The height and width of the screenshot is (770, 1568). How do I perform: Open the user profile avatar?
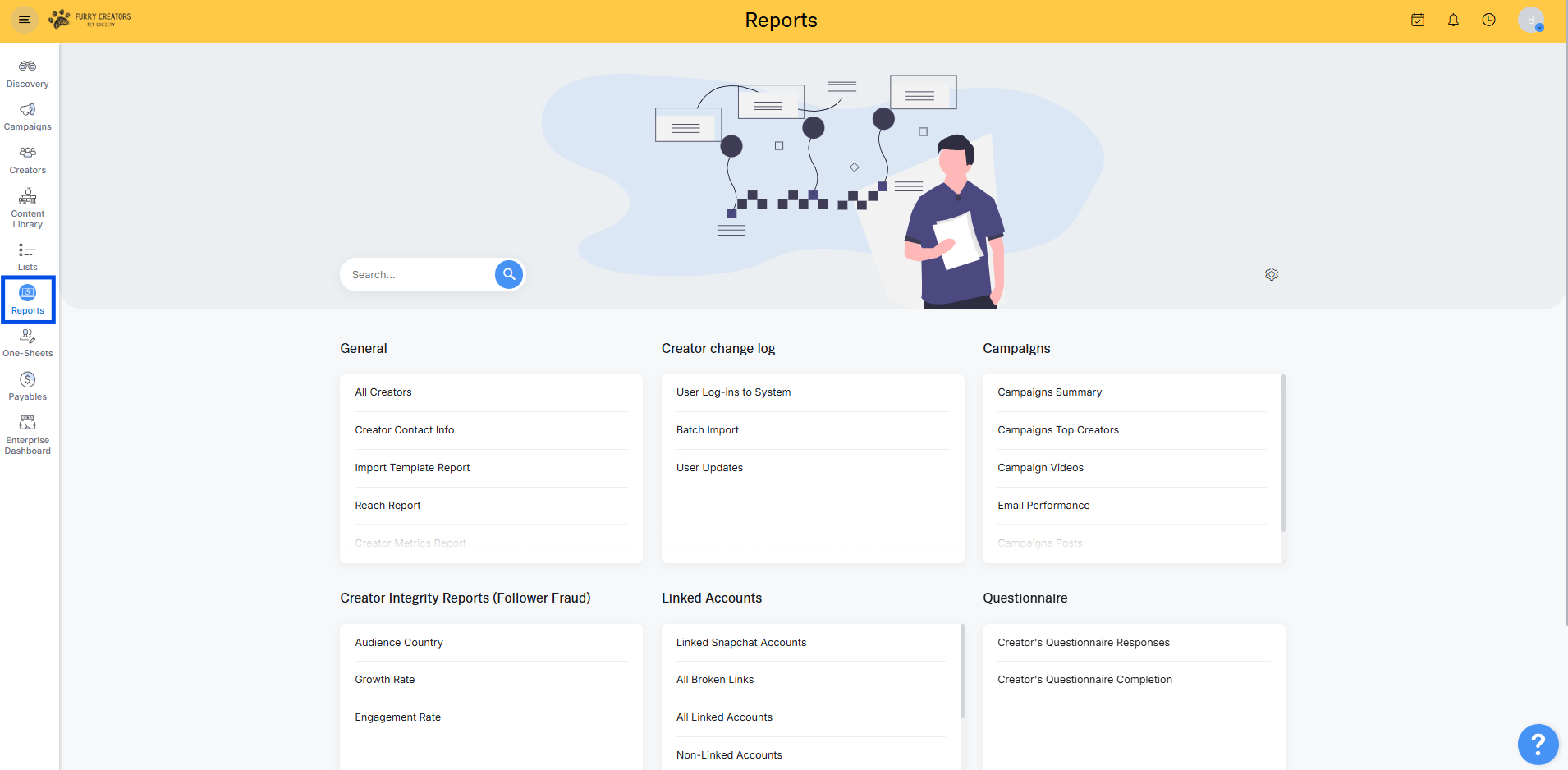point(1530,20)
